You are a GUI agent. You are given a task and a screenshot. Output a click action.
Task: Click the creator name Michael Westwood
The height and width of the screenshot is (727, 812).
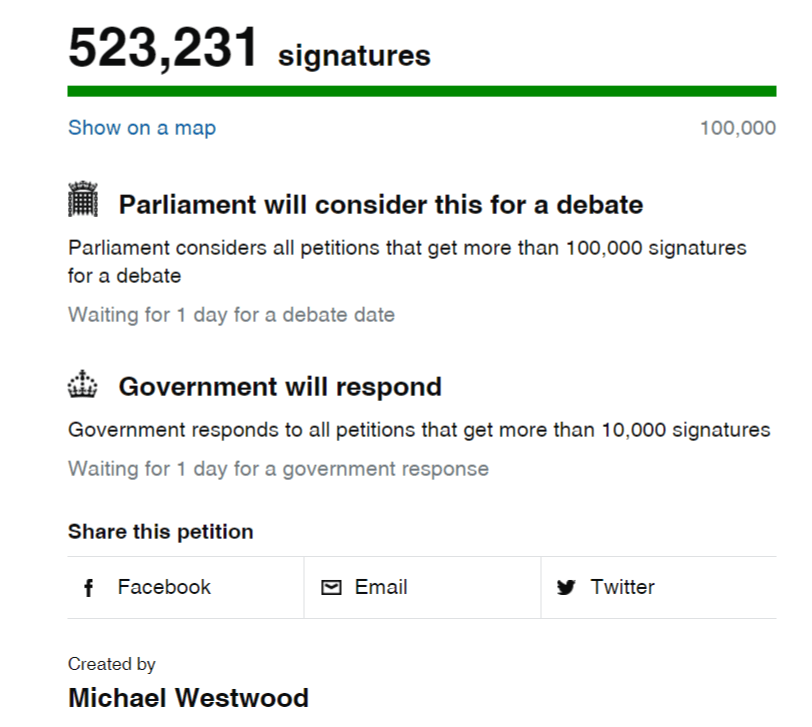[x=188, y=697]
